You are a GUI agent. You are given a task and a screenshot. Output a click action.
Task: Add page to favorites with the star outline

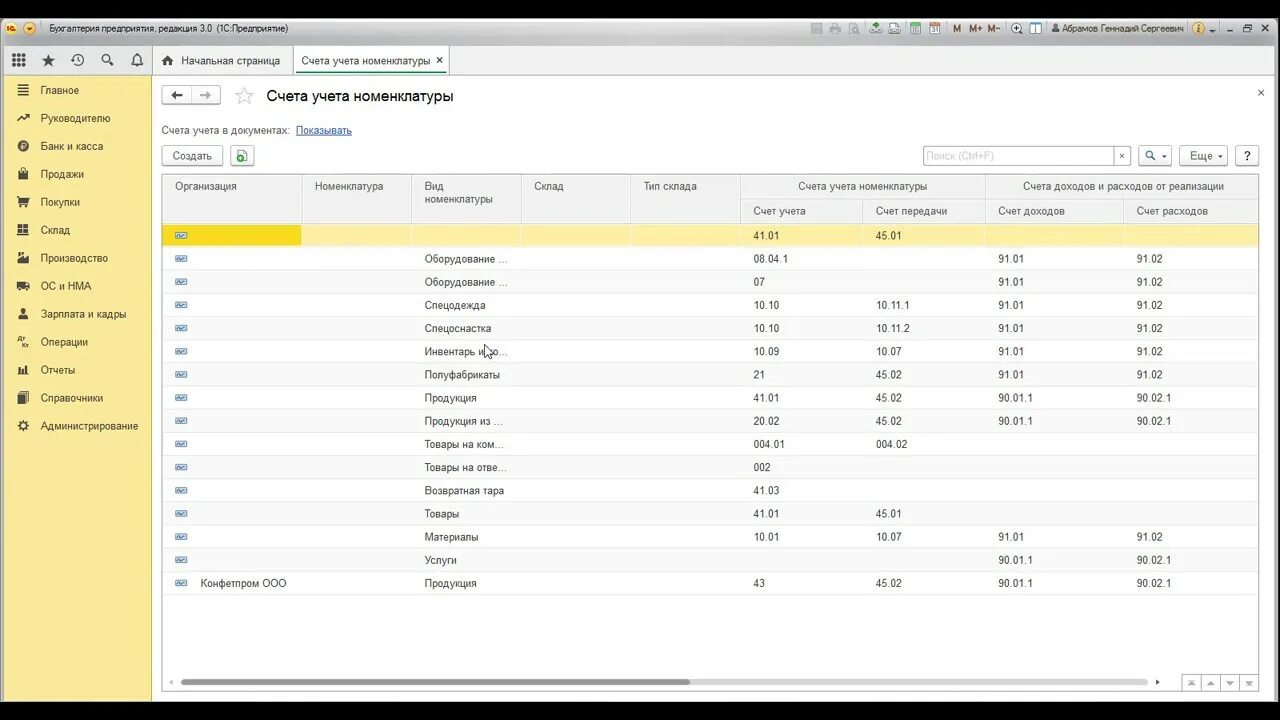(x=244, y=96)
